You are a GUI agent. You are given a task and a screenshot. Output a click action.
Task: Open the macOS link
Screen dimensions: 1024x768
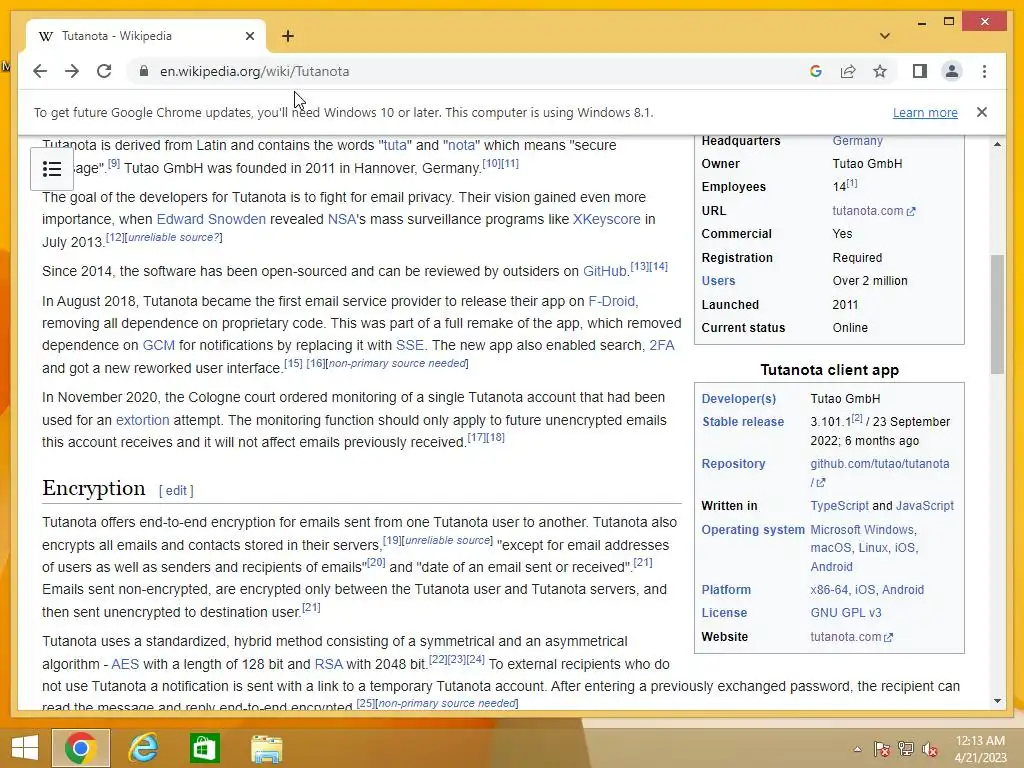pyautogui.click(x=831, y=548)
